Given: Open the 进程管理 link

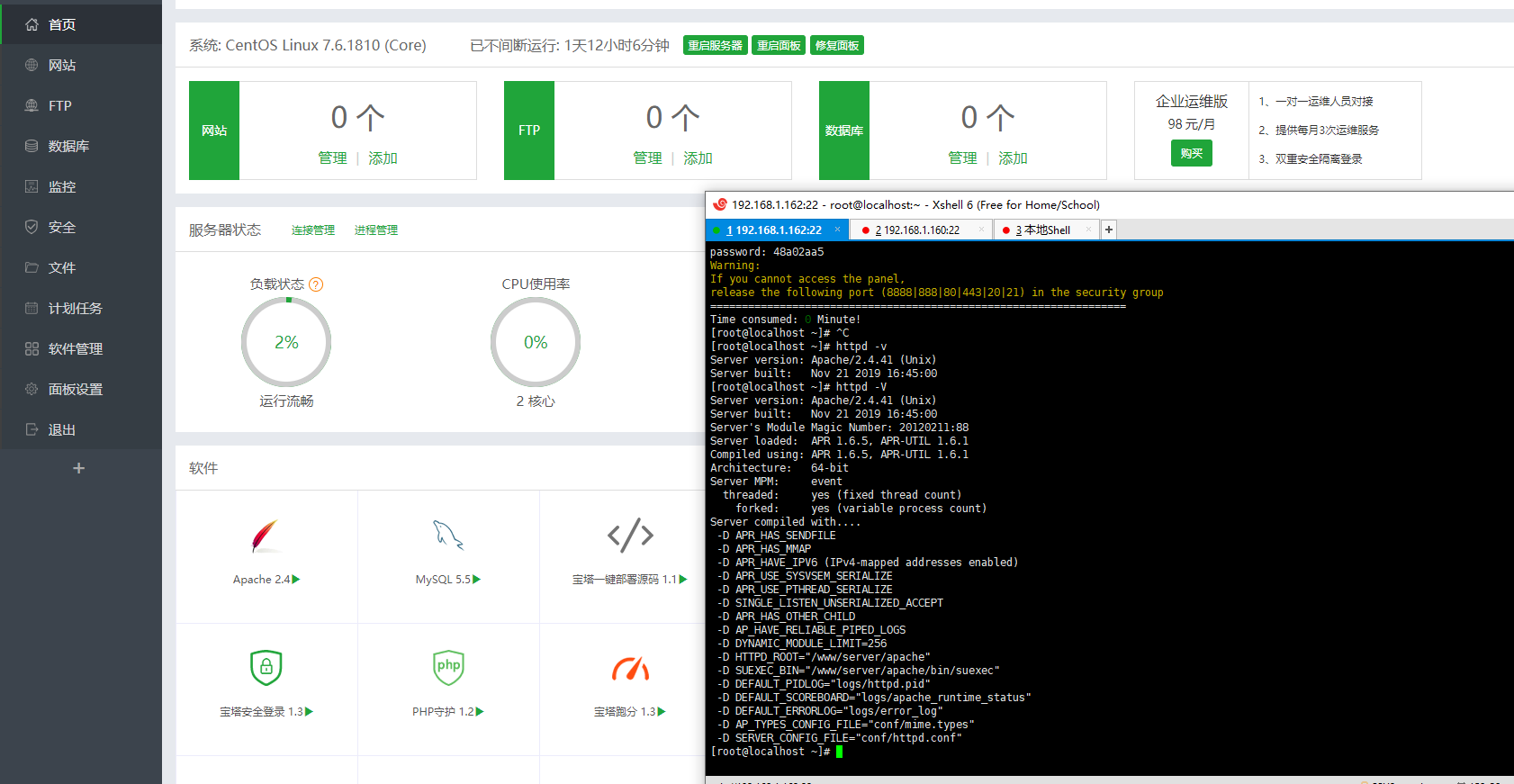Looking at the screenshot, I should (x=376, y=230).
